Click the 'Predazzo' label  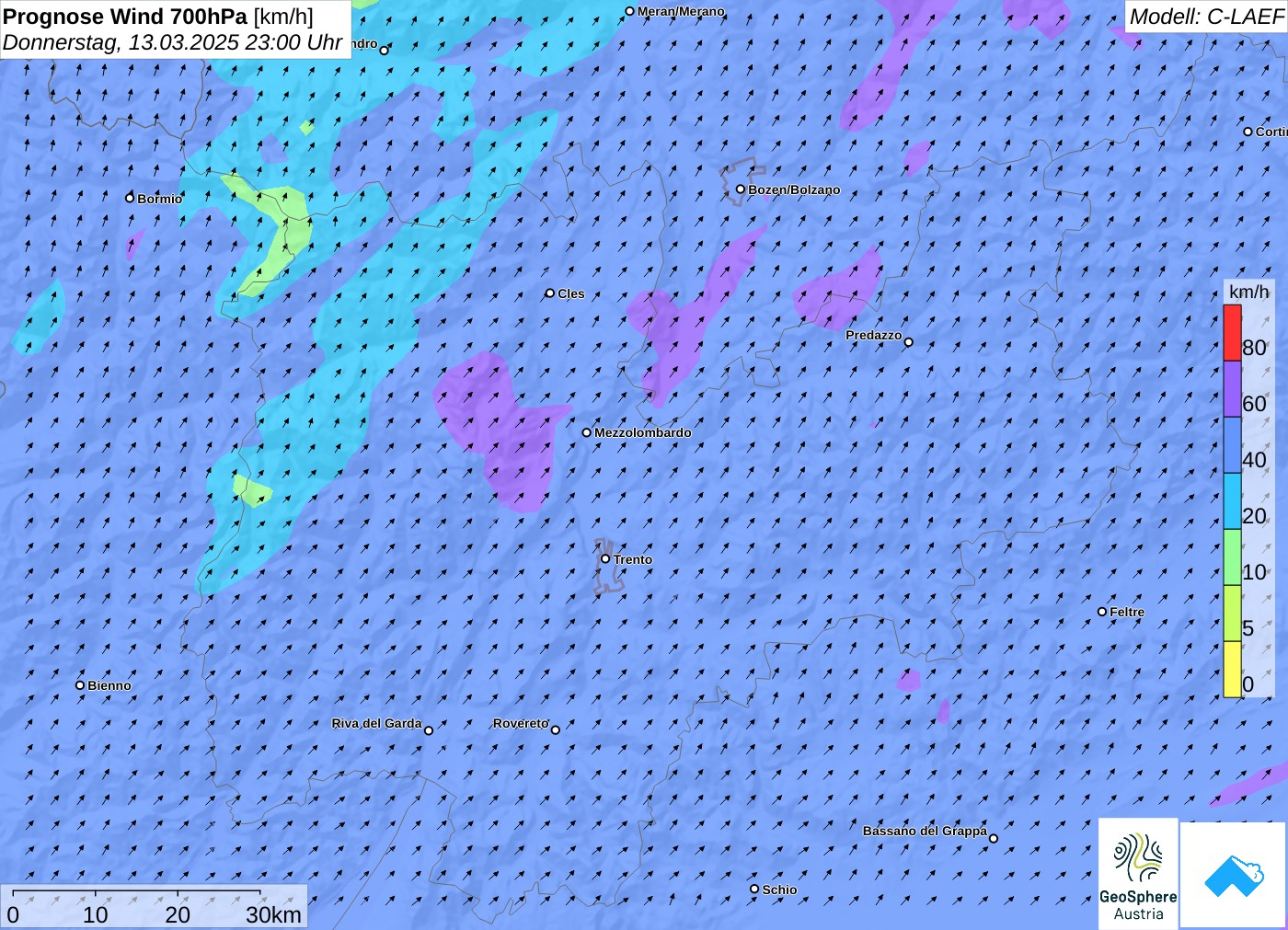tap(874, 335)
